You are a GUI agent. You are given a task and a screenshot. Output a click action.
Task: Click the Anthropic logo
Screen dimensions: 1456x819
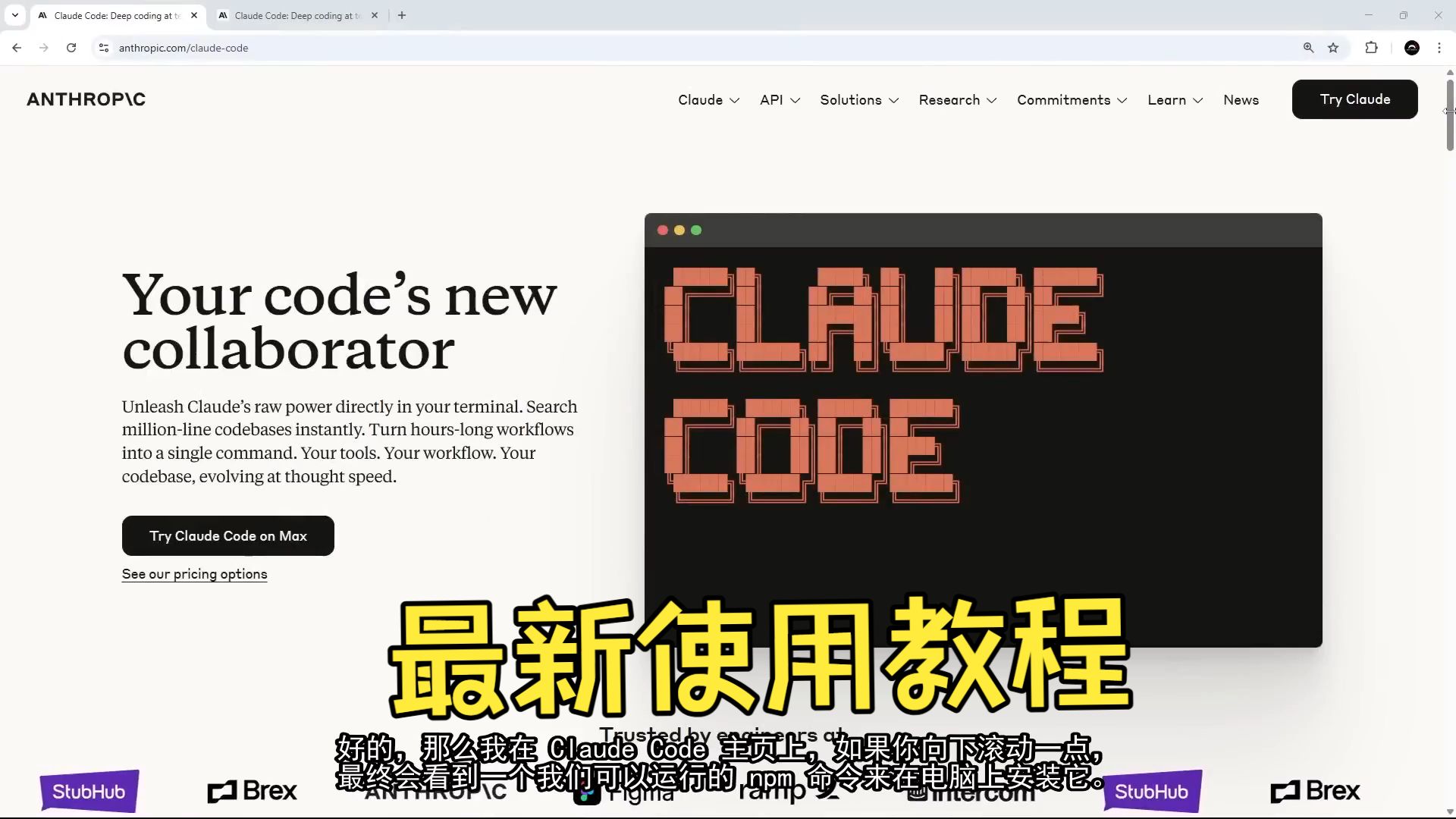pyautogui.click(x=86, y=99)
